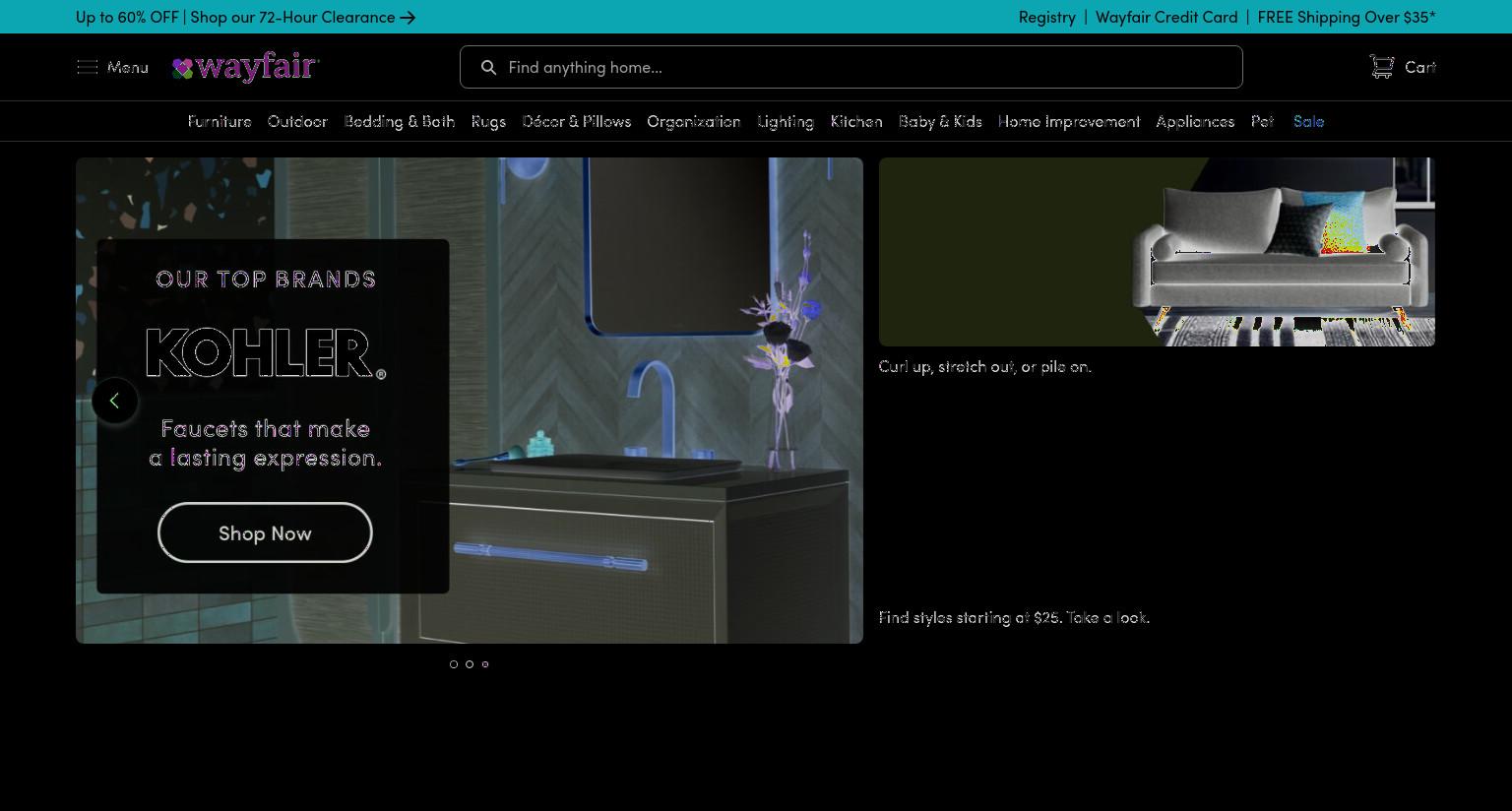
Task: Click the Wayfair logo
Action: click(x=246, y=67)
